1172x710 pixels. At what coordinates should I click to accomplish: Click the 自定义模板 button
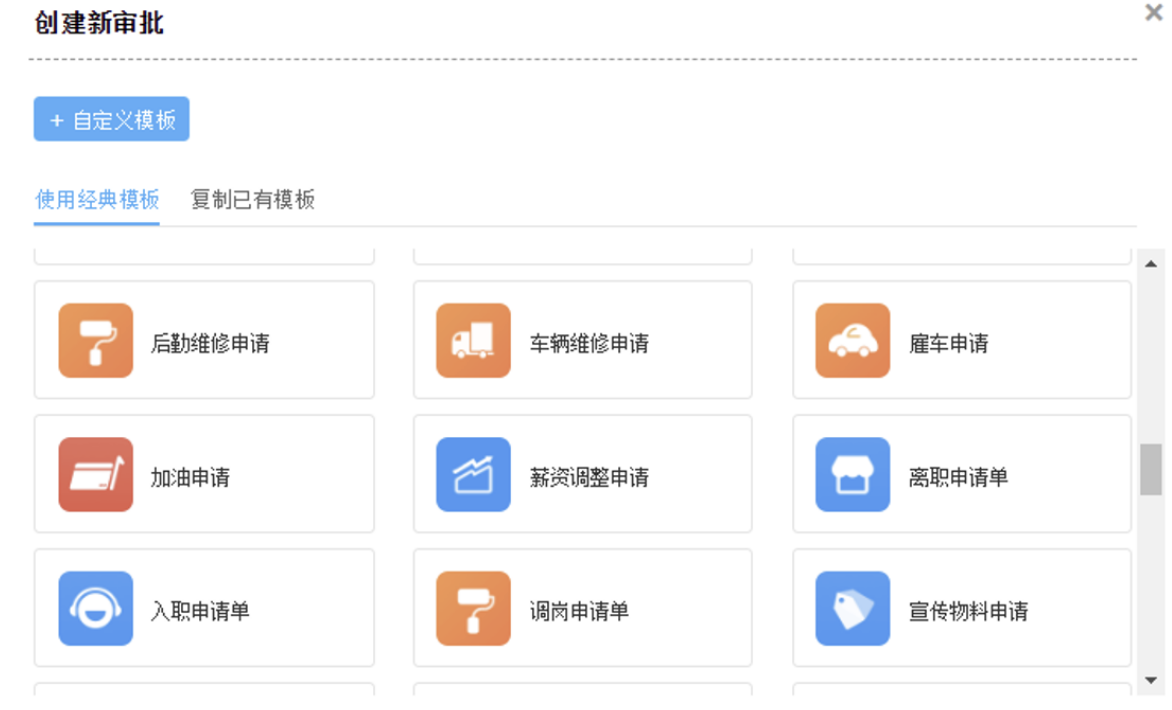[x=111, y=120]
